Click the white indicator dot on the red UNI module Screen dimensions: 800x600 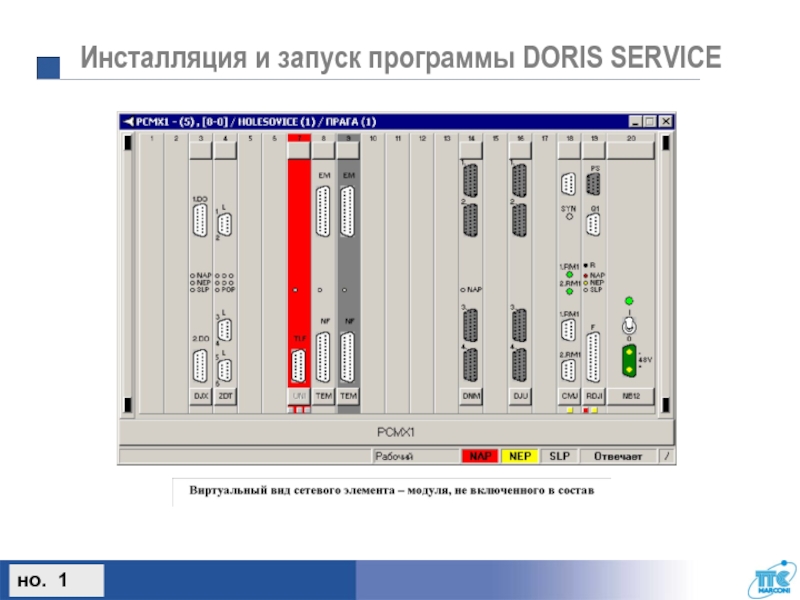(295, 290)
